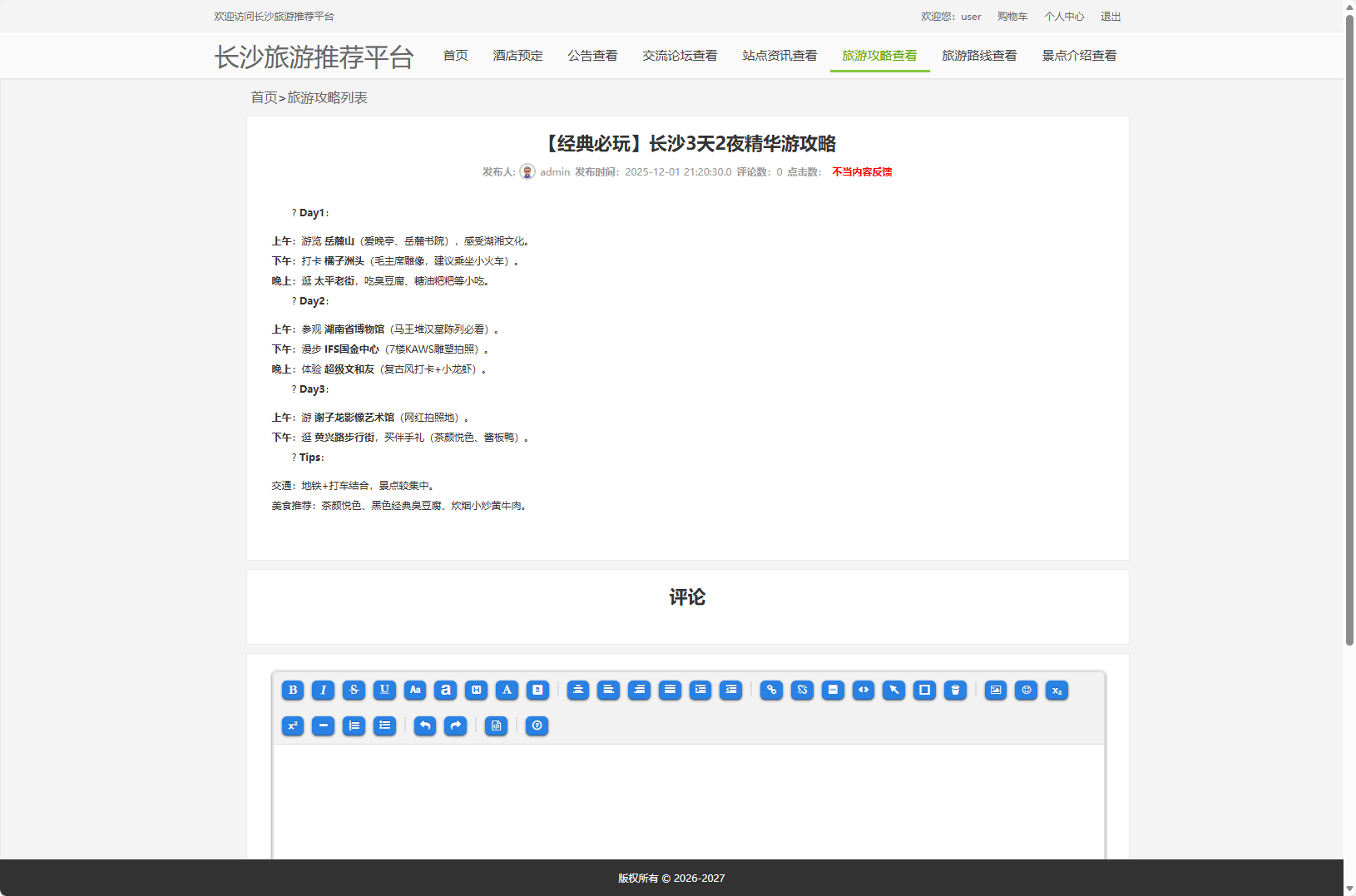Redo the last editor action
Screen dimensions: 1356x896
(455, 726)
